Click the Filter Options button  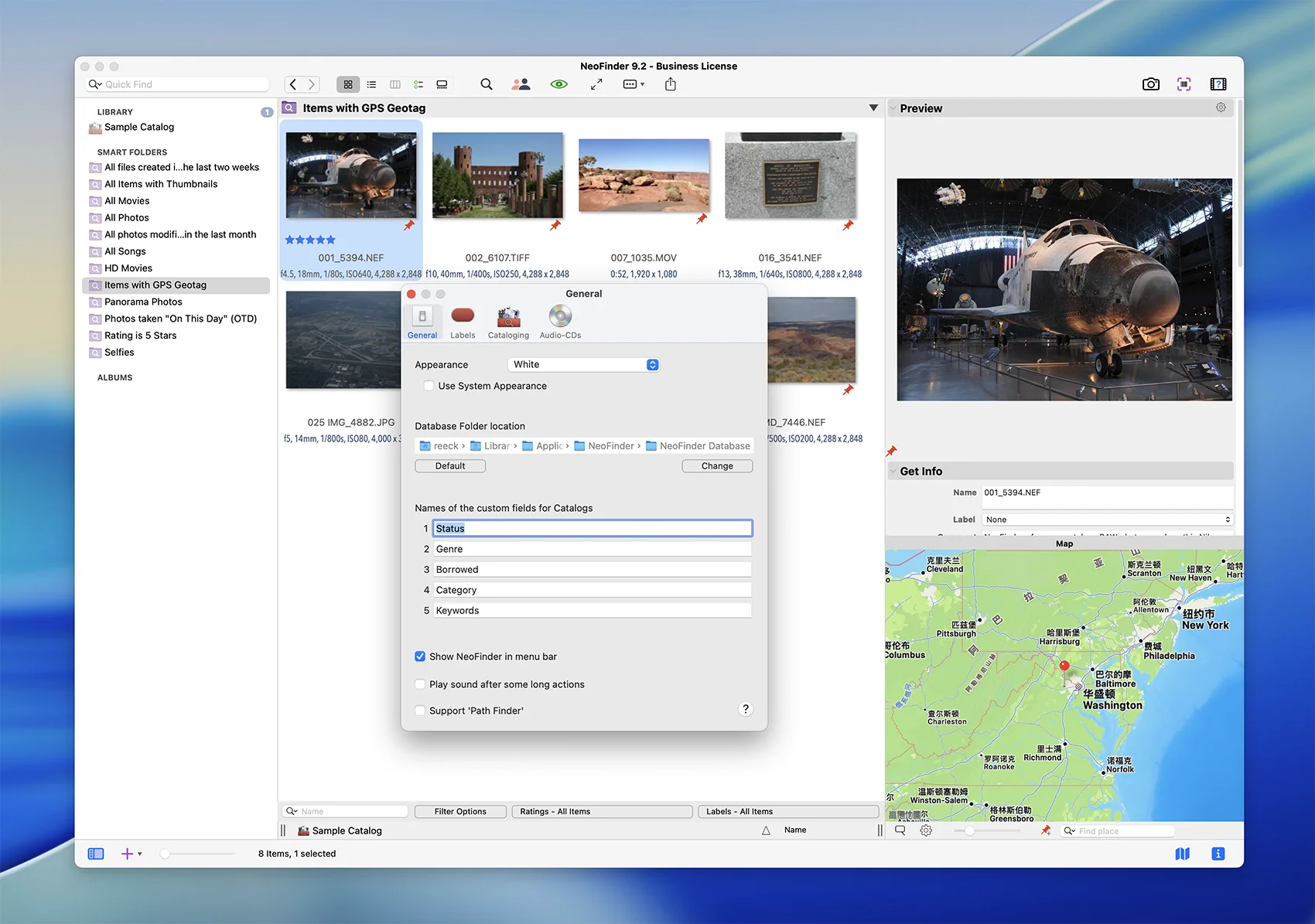click(x=460, y=811)
